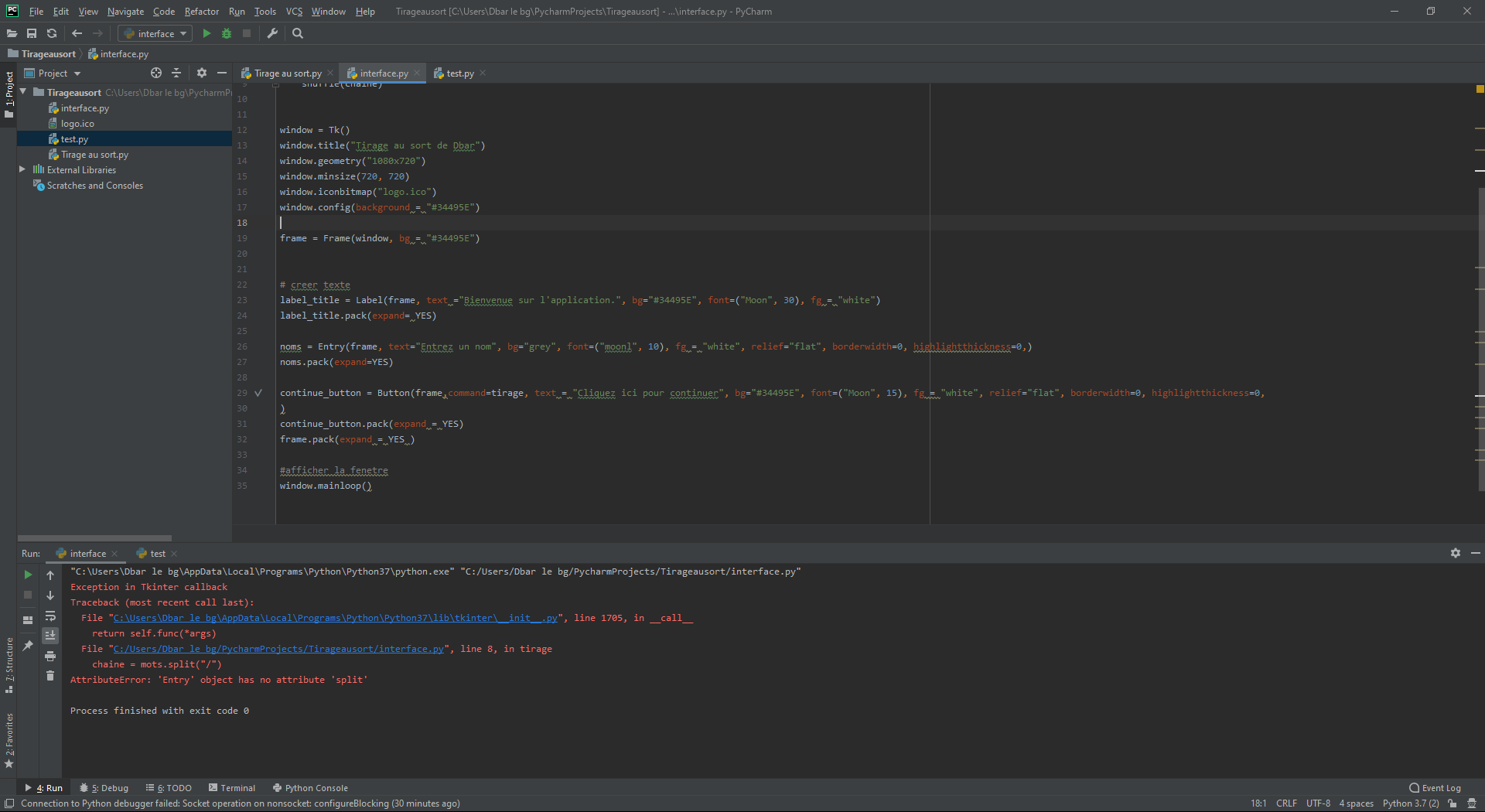Select logo.ico in the project tree
The height and width of the screenshot is (812, 1485).
tap(77, 124)
